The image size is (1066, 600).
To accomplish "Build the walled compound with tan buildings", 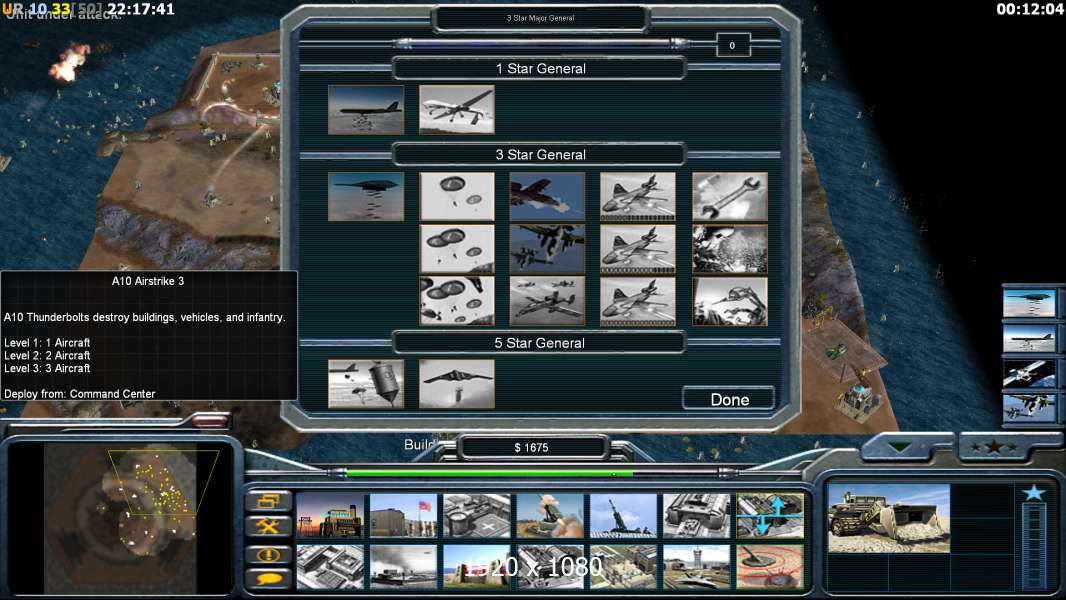I will point(623,566).
